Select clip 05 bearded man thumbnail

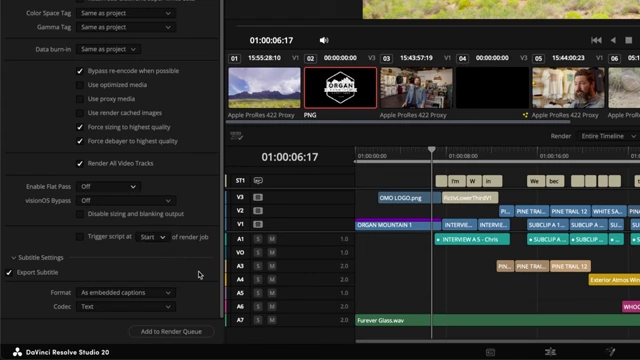(568, 88)
